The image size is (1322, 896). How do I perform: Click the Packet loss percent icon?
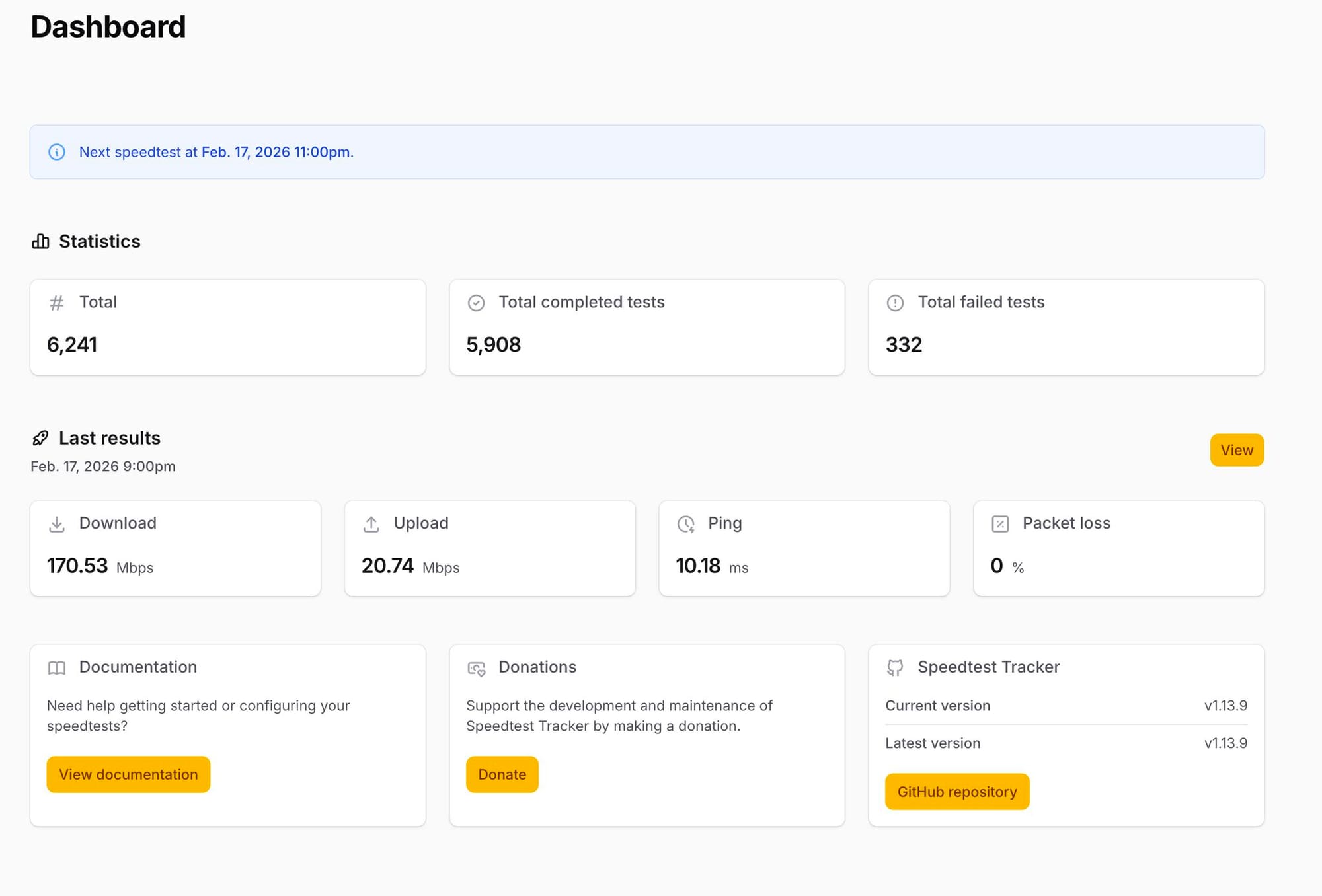[x=1000, y=524]
